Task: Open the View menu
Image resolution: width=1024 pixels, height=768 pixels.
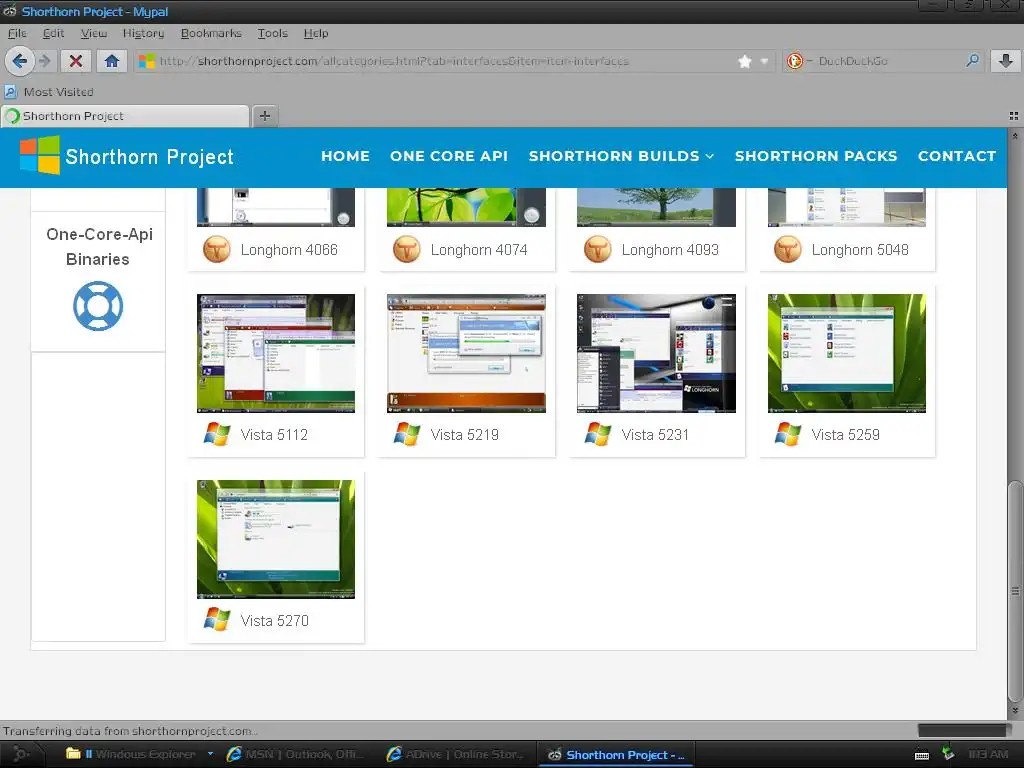Action: (93, 33)
